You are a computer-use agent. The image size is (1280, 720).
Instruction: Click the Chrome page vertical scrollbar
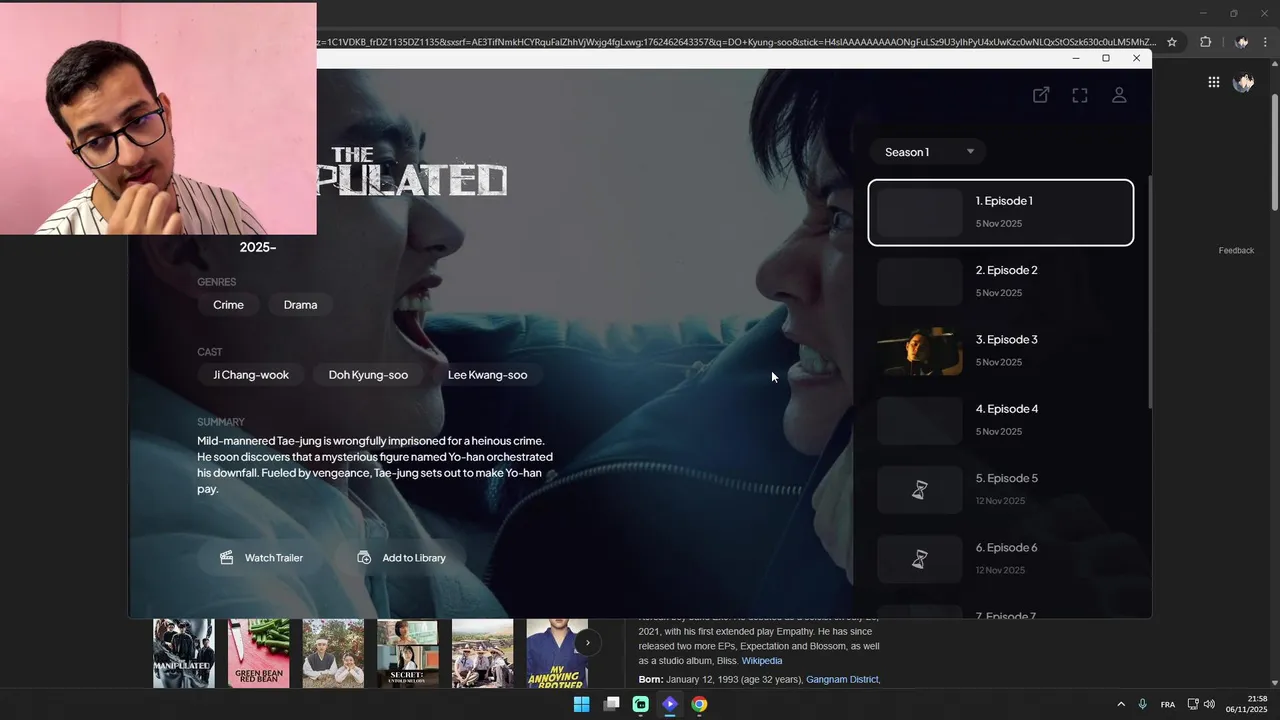pos(1275,150)
